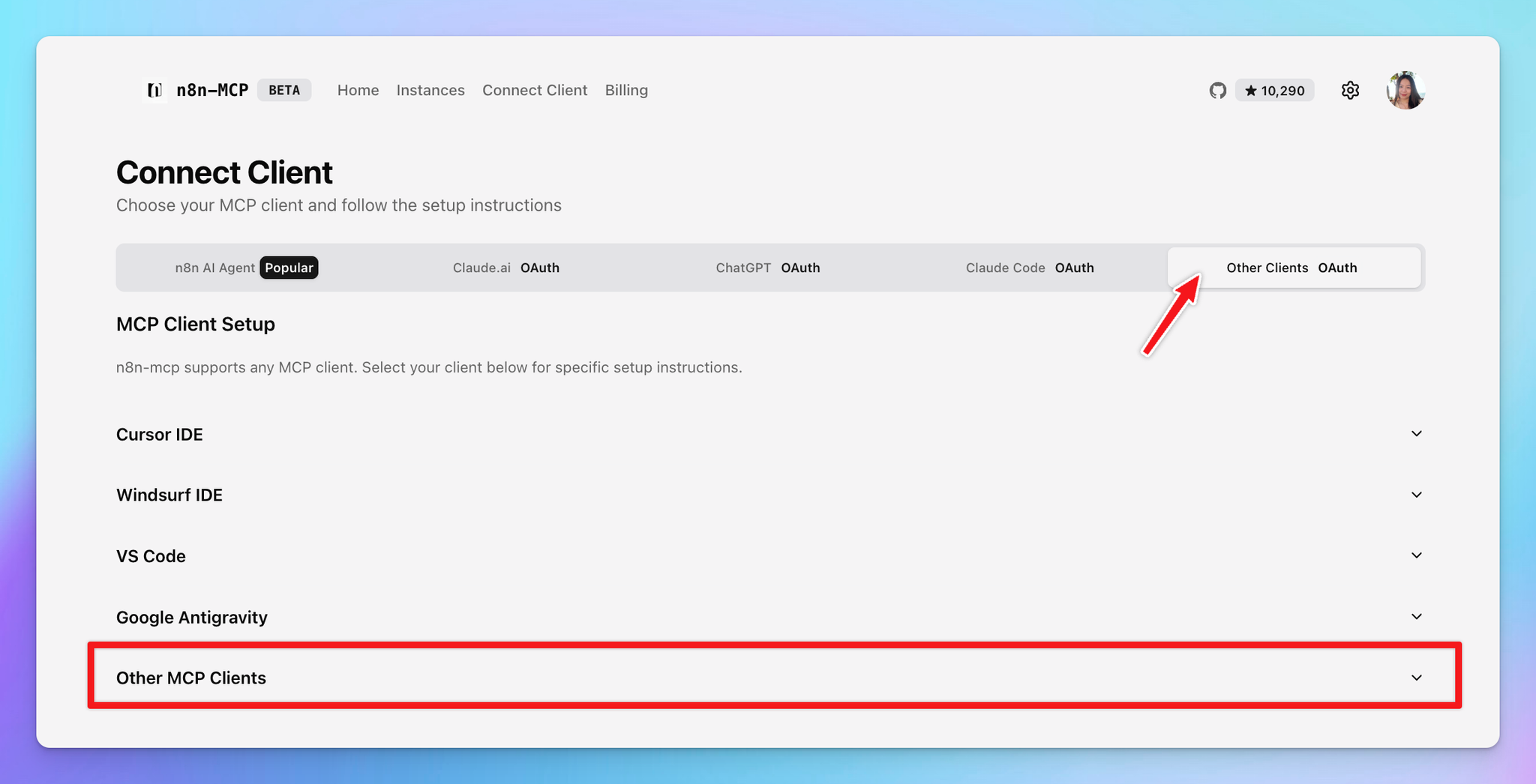Click the n8n-MCP brand name
1536x784 pixels.
click(212, 90)
